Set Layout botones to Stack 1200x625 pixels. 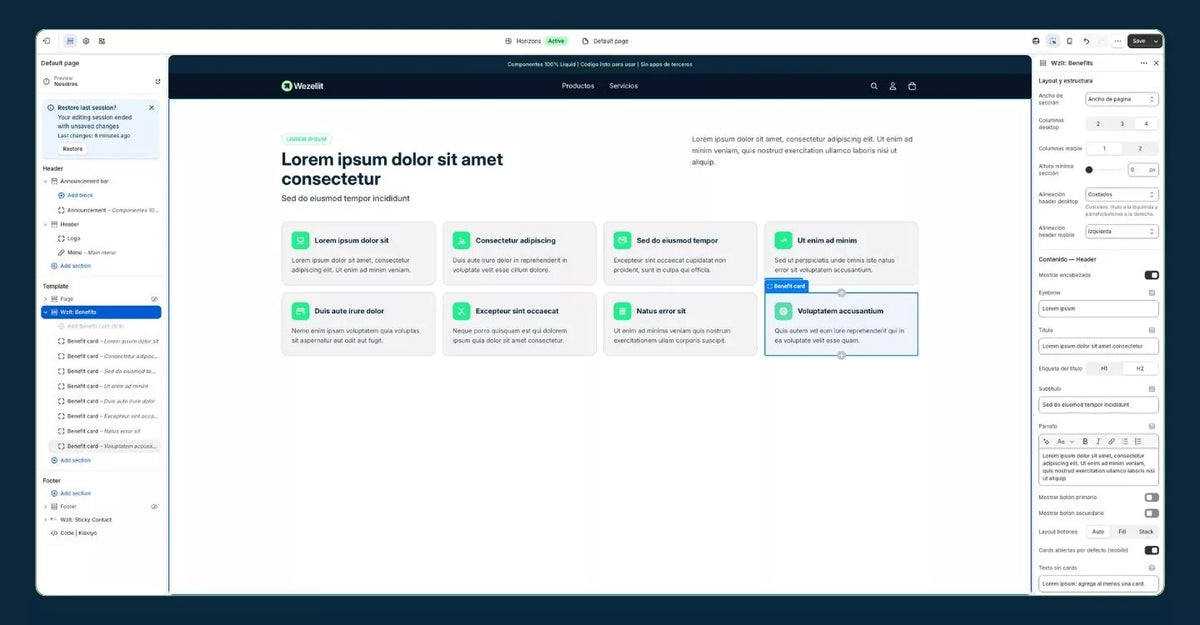pyautogui.click(x=1146, y=532)
